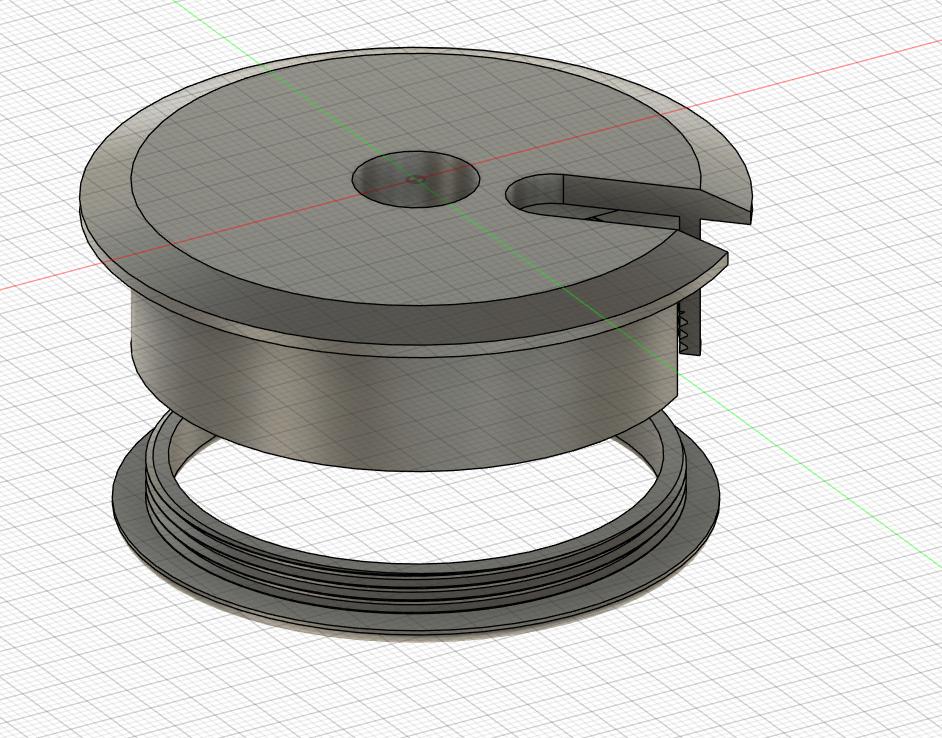Click the small teeth on the side clip
This screenshot has width=942, height=738.
click(684, 329)
